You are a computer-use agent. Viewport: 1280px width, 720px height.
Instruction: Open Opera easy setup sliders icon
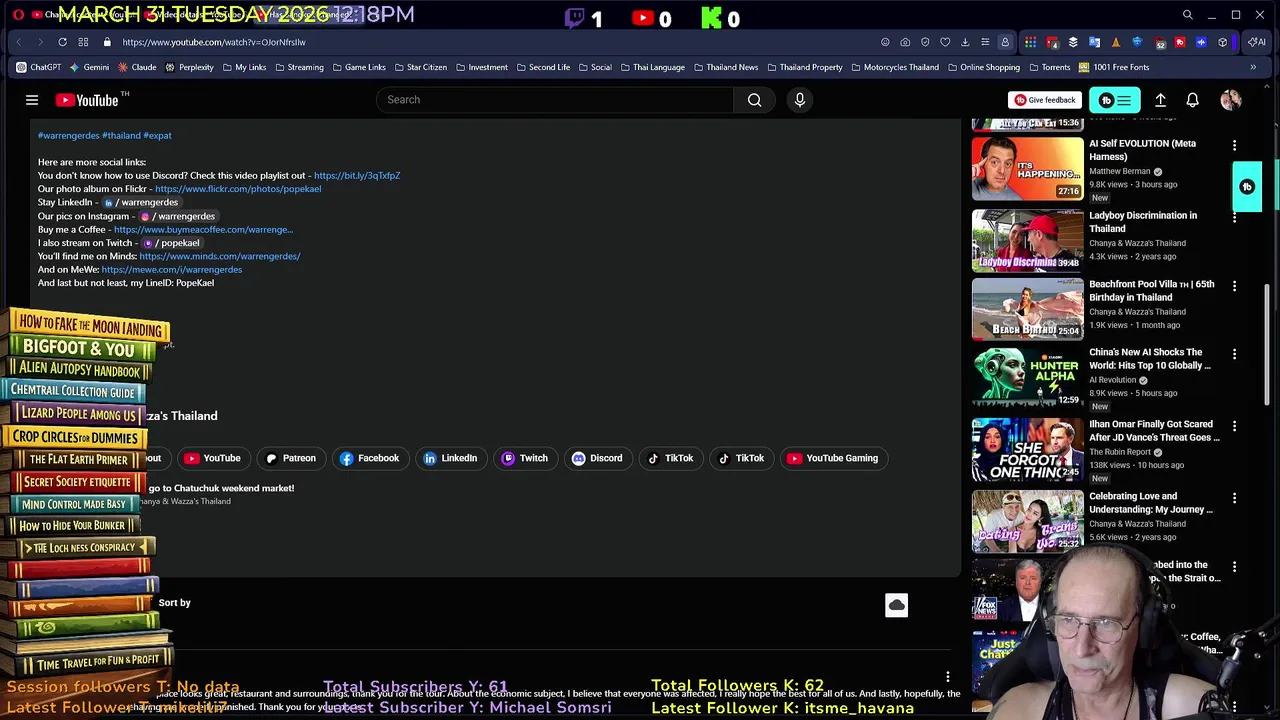point(985,42)
